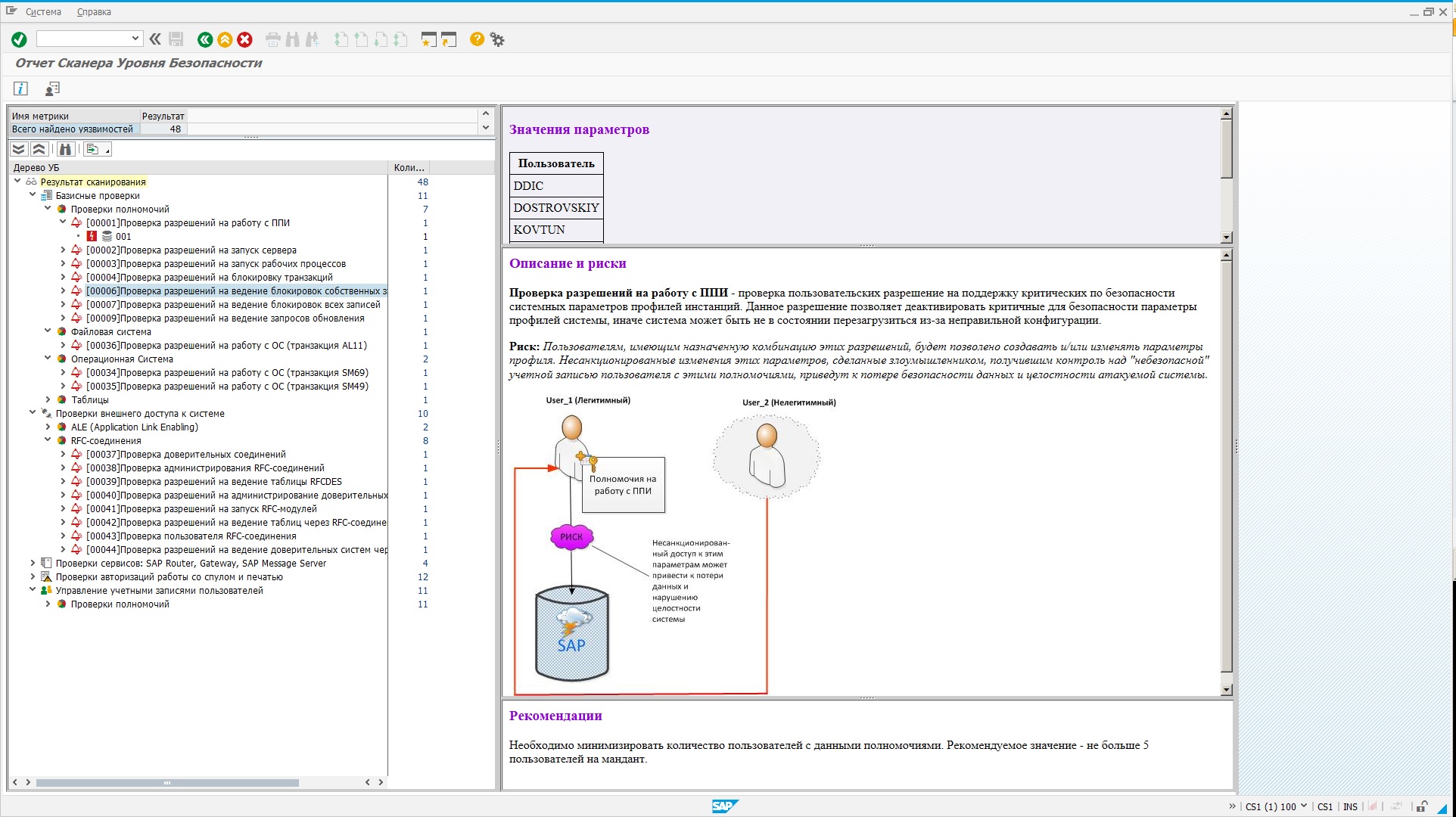This screenshot has width=1456, height=817.
Task: Click Create new session window icon
Action: click(428, 39)
